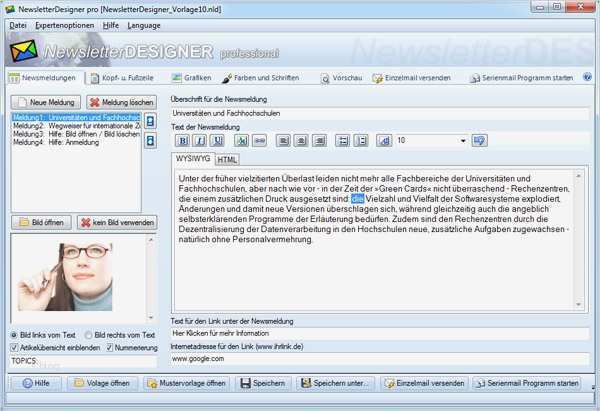Screen dimensions: 600x411
Task: Switch to the WYSIWYG editor tab
Action: (193, 158)
